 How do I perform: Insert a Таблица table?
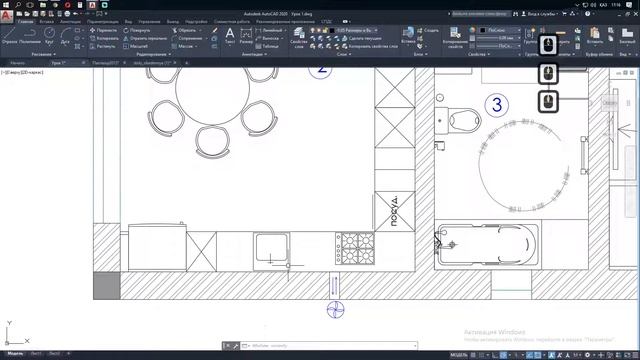(x=267, y=46)
